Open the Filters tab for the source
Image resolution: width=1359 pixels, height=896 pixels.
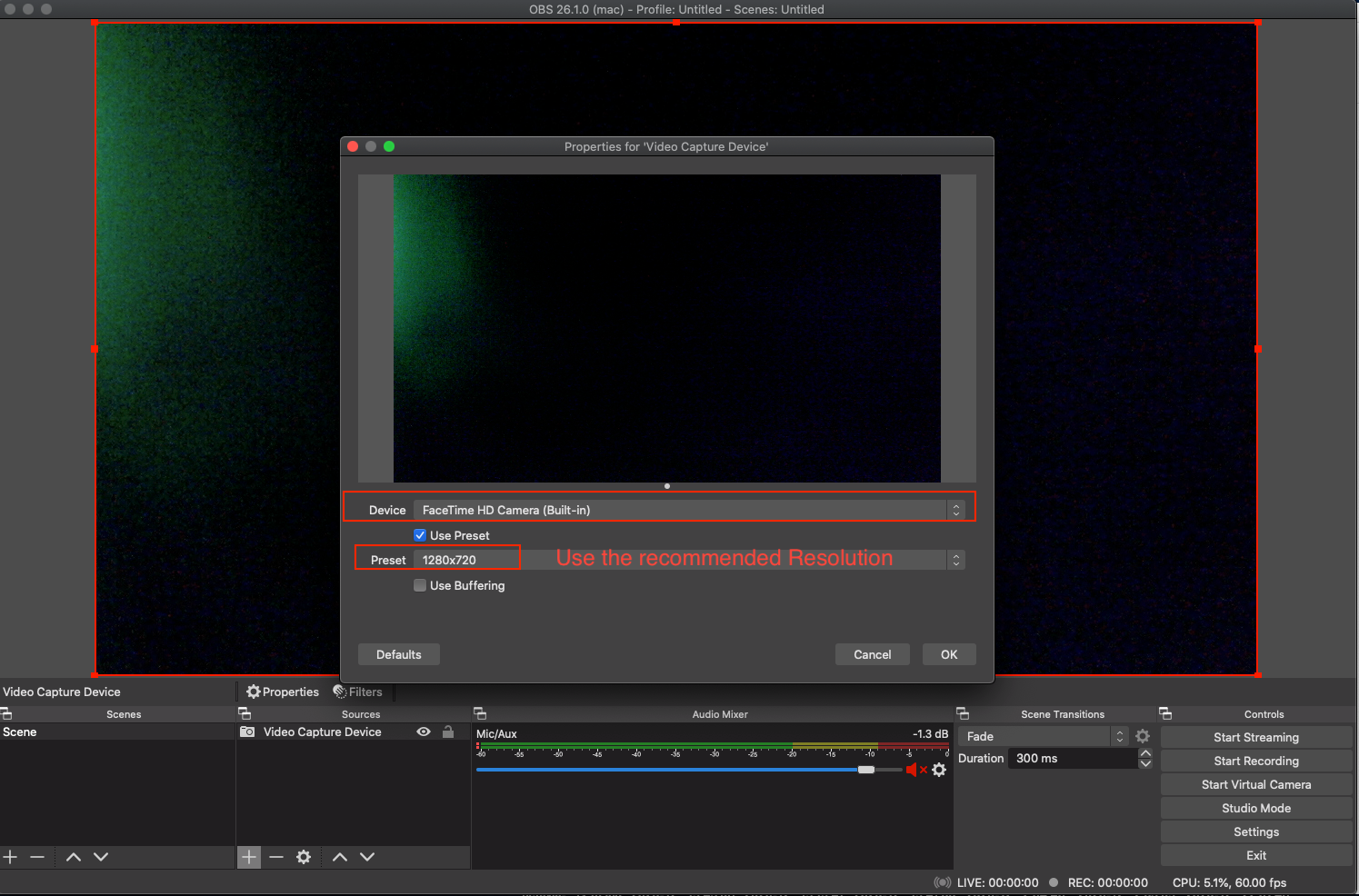(358, 692)
